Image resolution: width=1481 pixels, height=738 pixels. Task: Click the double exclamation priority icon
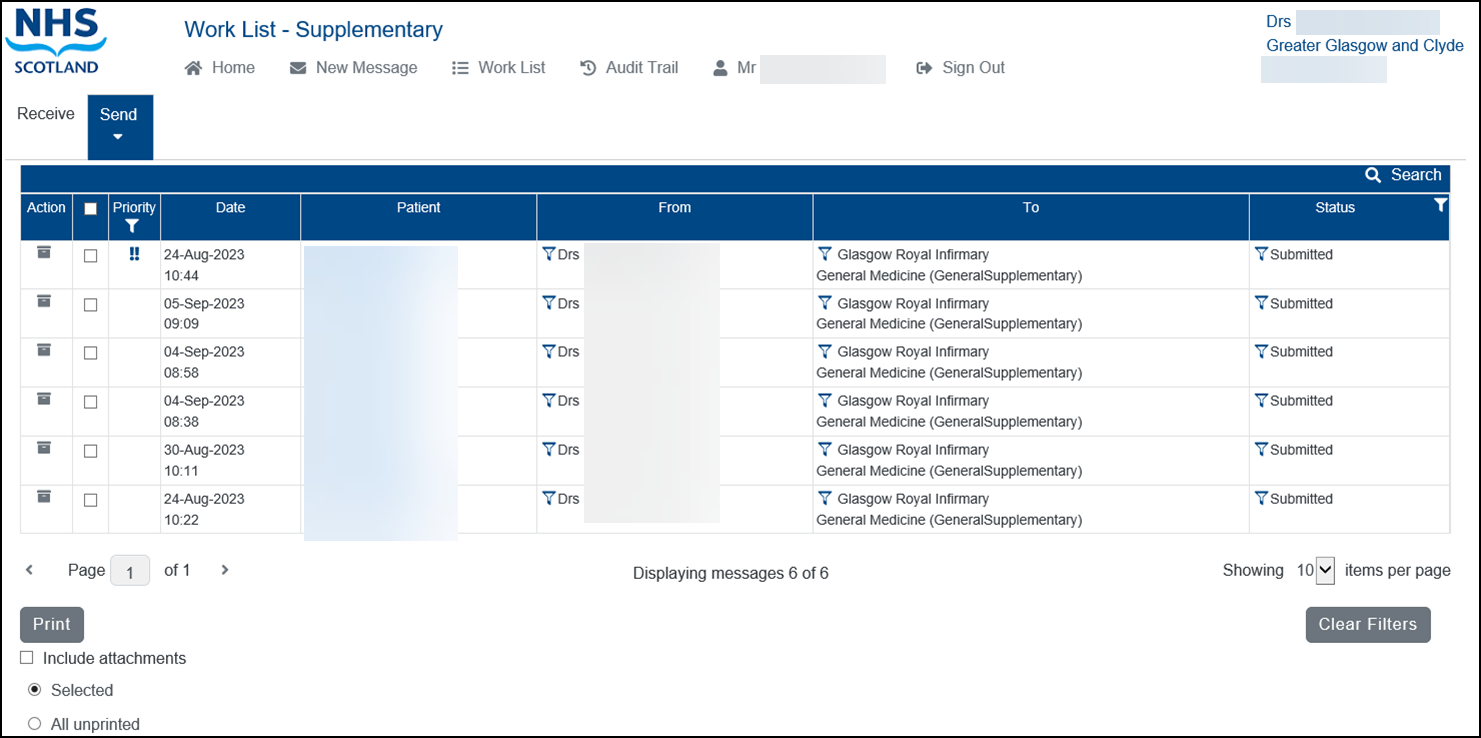134,255
